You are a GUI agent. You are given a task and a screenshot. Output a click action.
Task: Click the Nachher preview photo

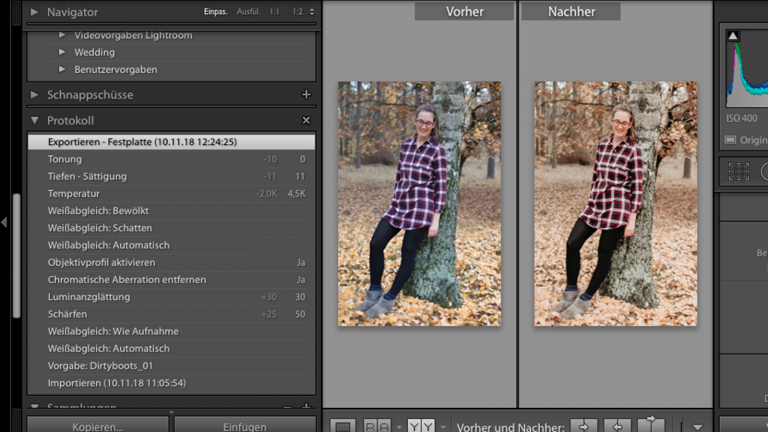[x=616, y=204]
